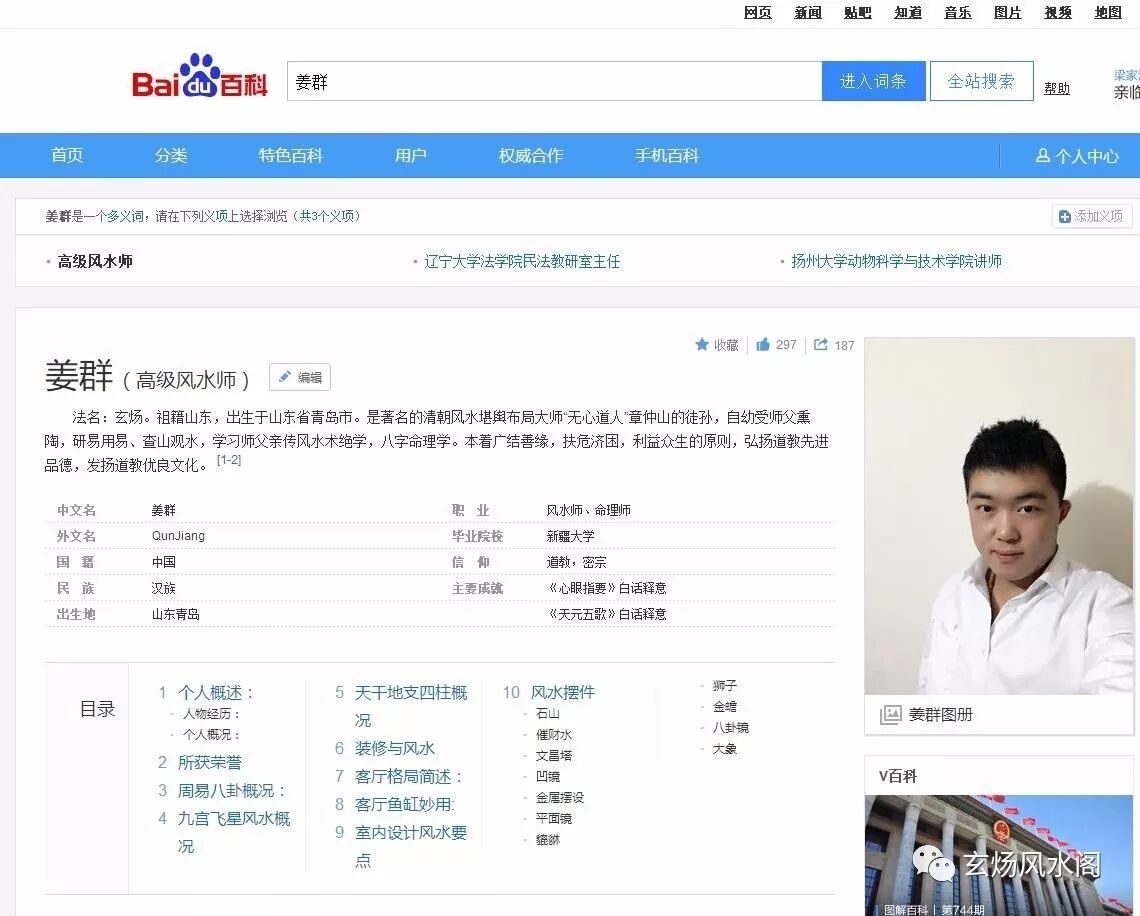Jump to subsection 个人概况
Screen dimensions: 1140x916
pyautogui.click(x=211, y=734)
